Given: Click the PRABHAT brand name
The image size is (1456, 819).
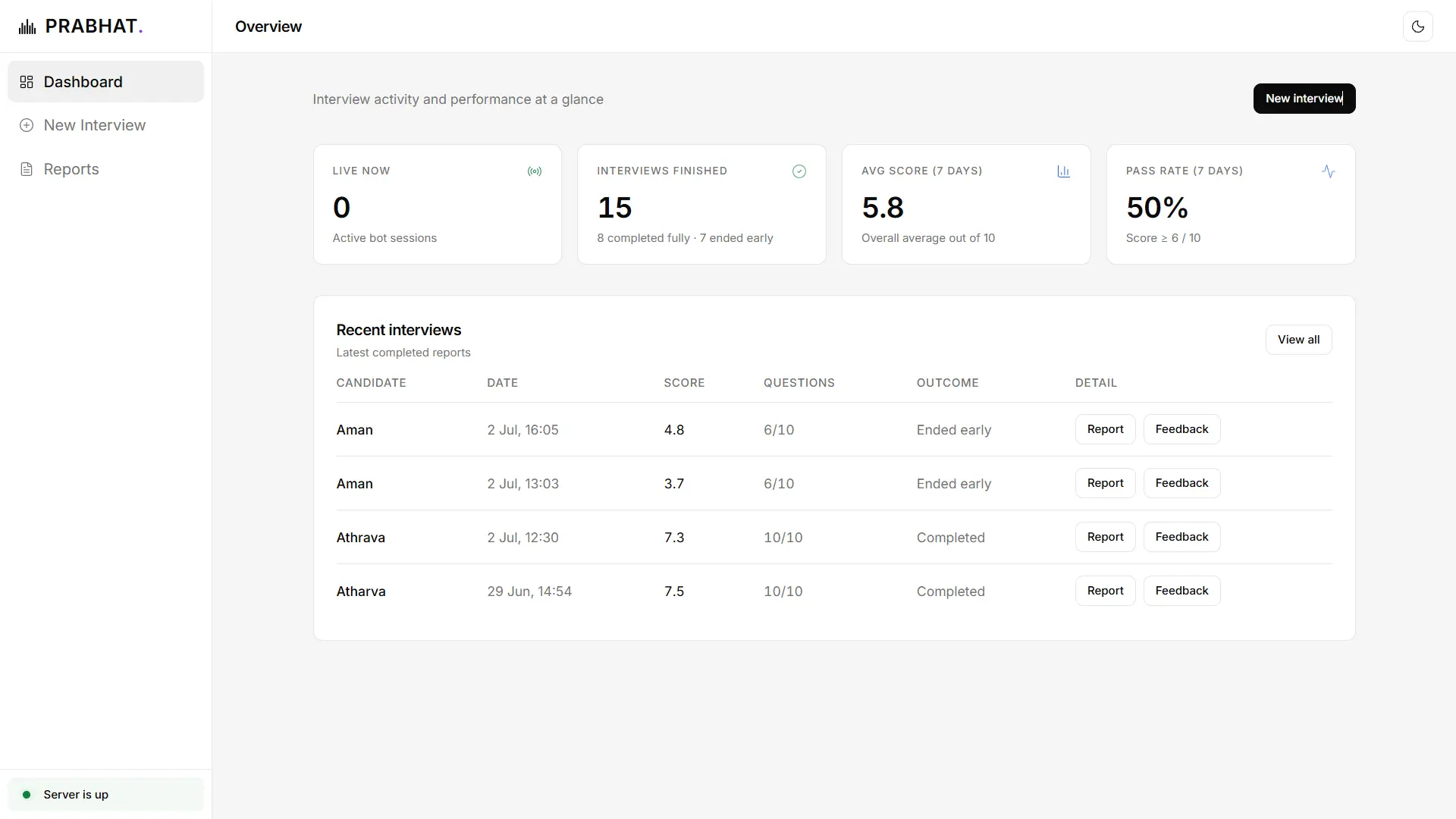Looking at the screenshot, I should point(94,27).
